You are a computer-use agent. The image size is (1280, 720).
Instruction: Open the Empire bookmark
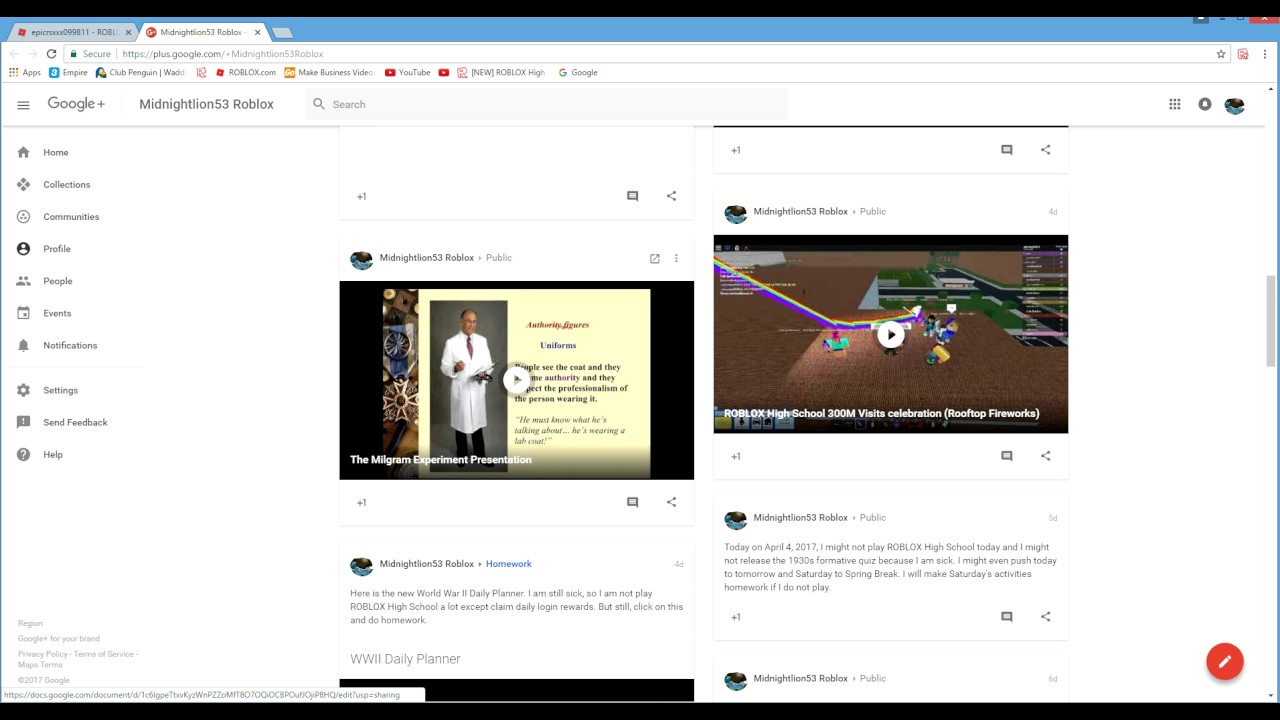68,72
